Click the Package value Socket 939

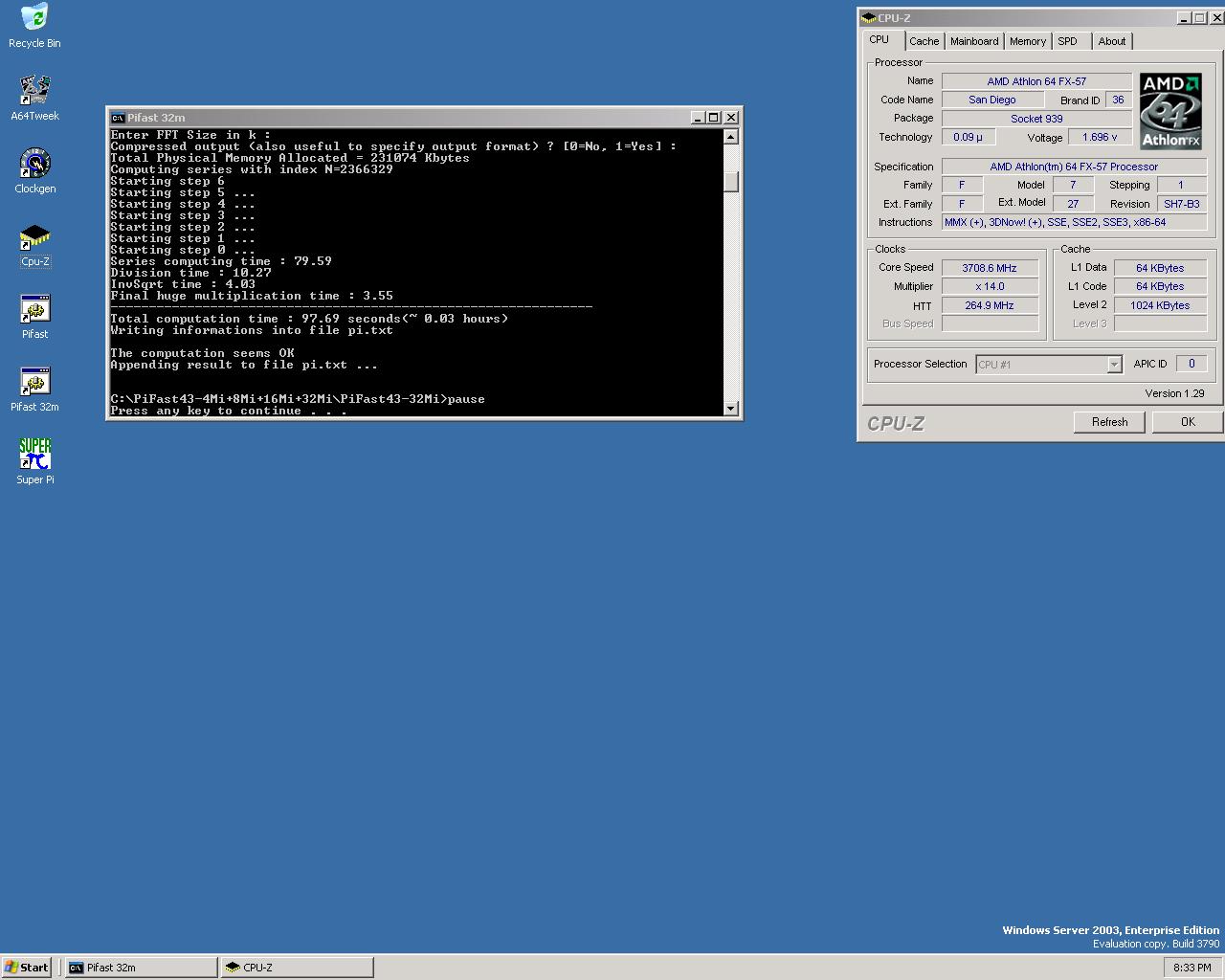pos(1036,119)
